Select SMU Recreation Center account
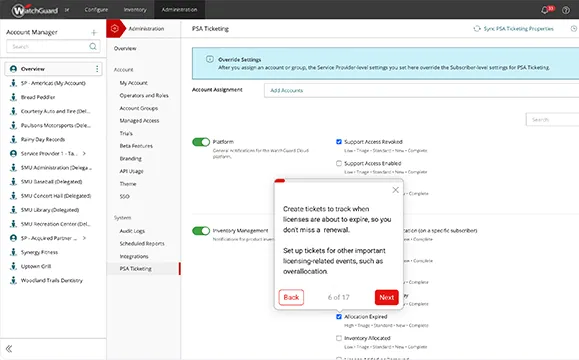Image resolution: width=579 pixels, height=360 pixels. 55,224
